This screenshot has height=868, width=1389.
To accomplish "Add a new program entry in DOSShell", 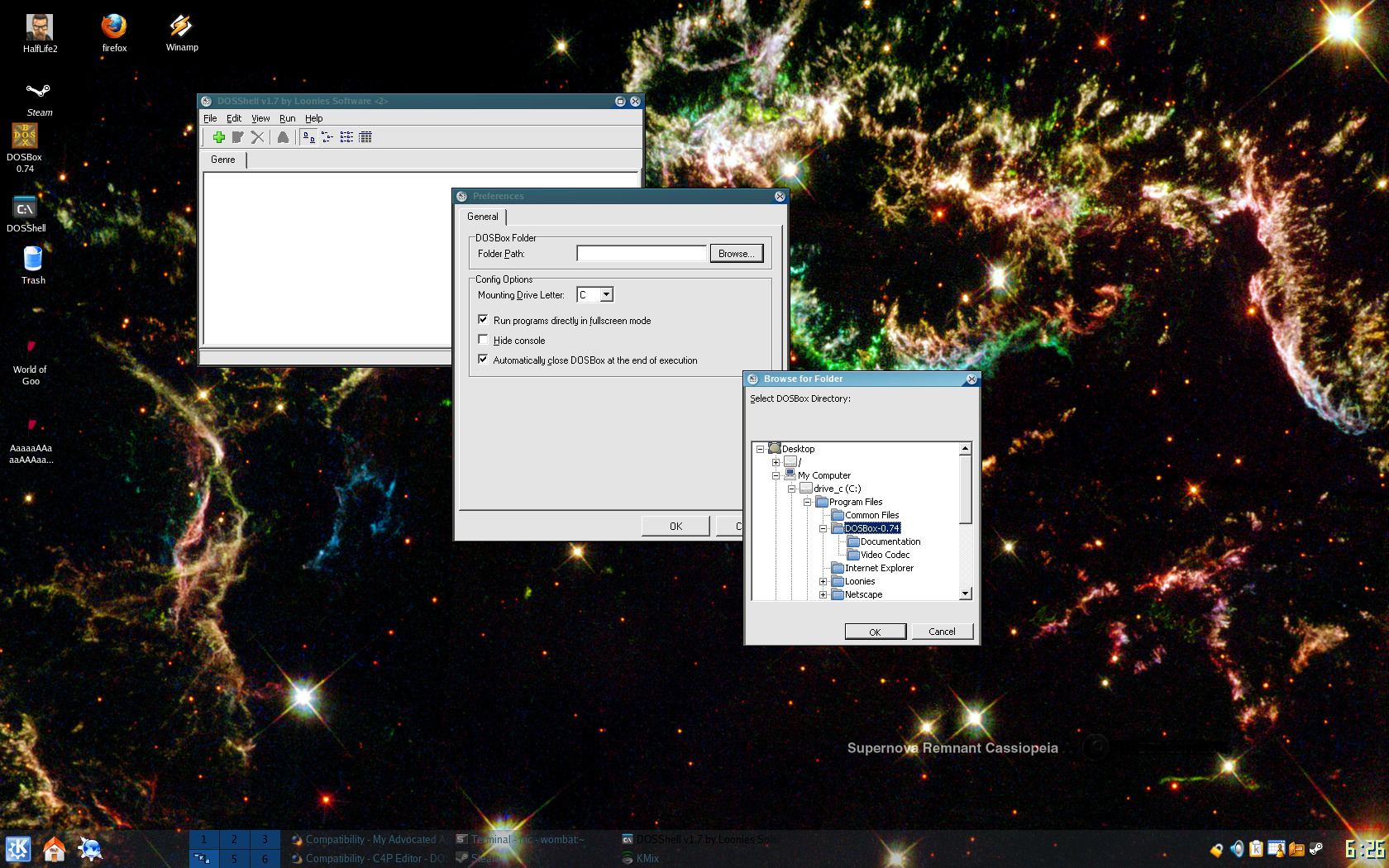I will [x=219, y=137].
